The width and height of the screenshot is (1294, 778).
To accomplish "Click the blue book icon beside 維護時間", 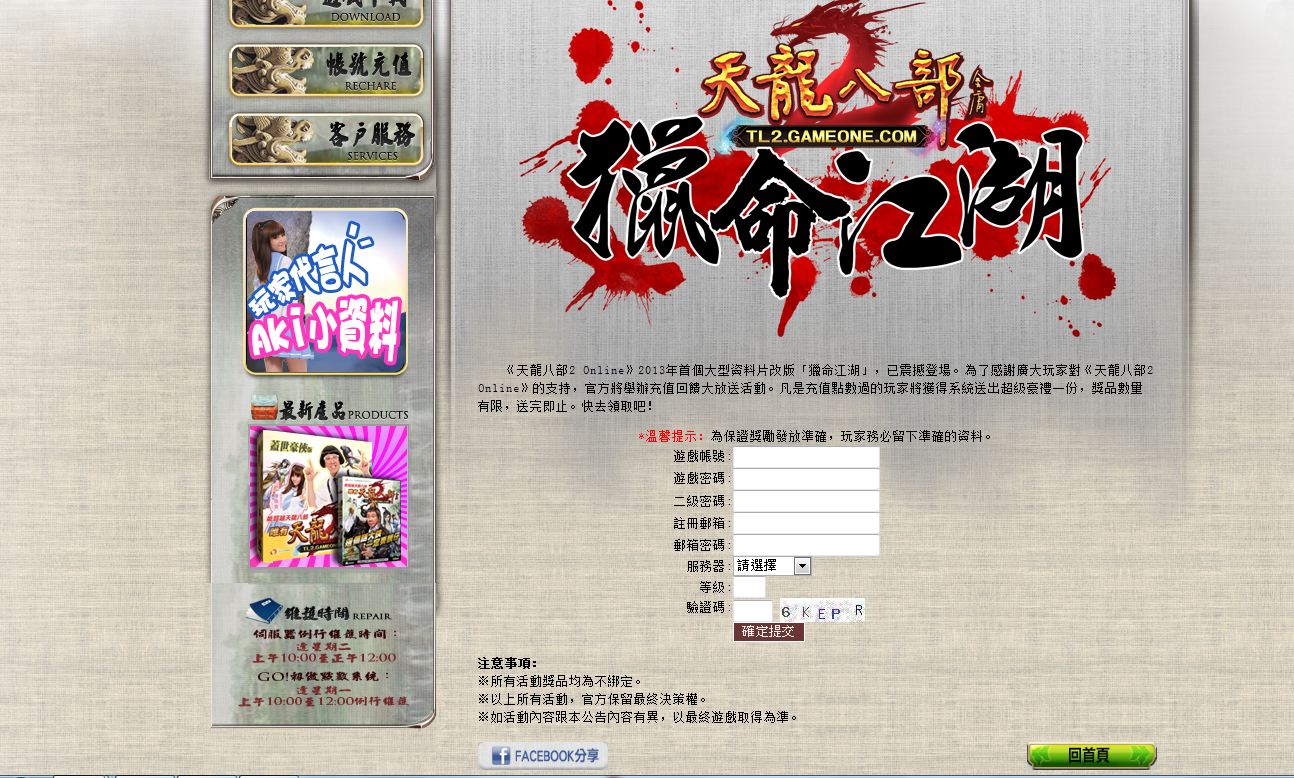I will point(264,611).
